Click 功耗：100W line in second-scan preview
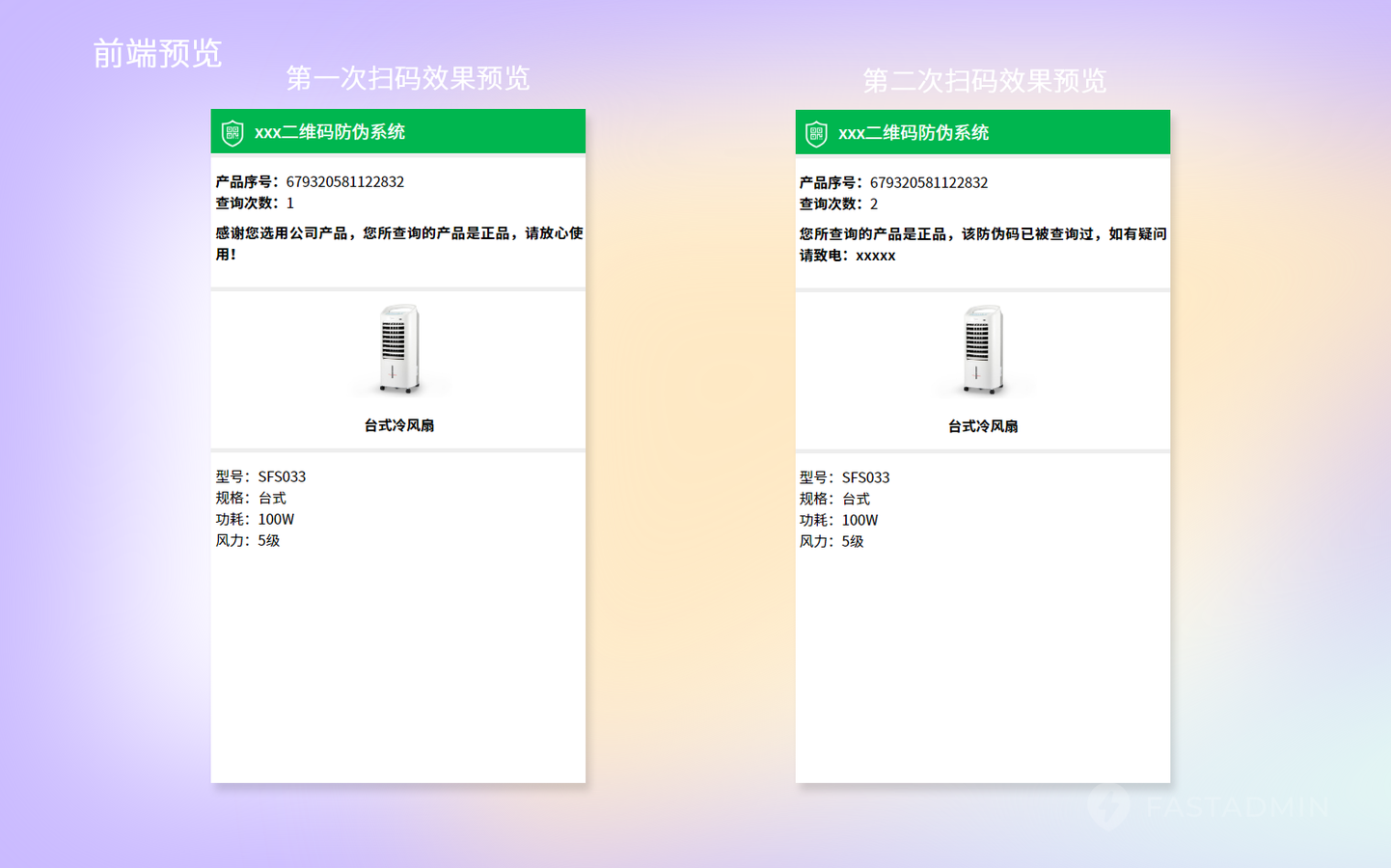The width and height of the screenshot is (1391, 868). [x=838, y=520]
